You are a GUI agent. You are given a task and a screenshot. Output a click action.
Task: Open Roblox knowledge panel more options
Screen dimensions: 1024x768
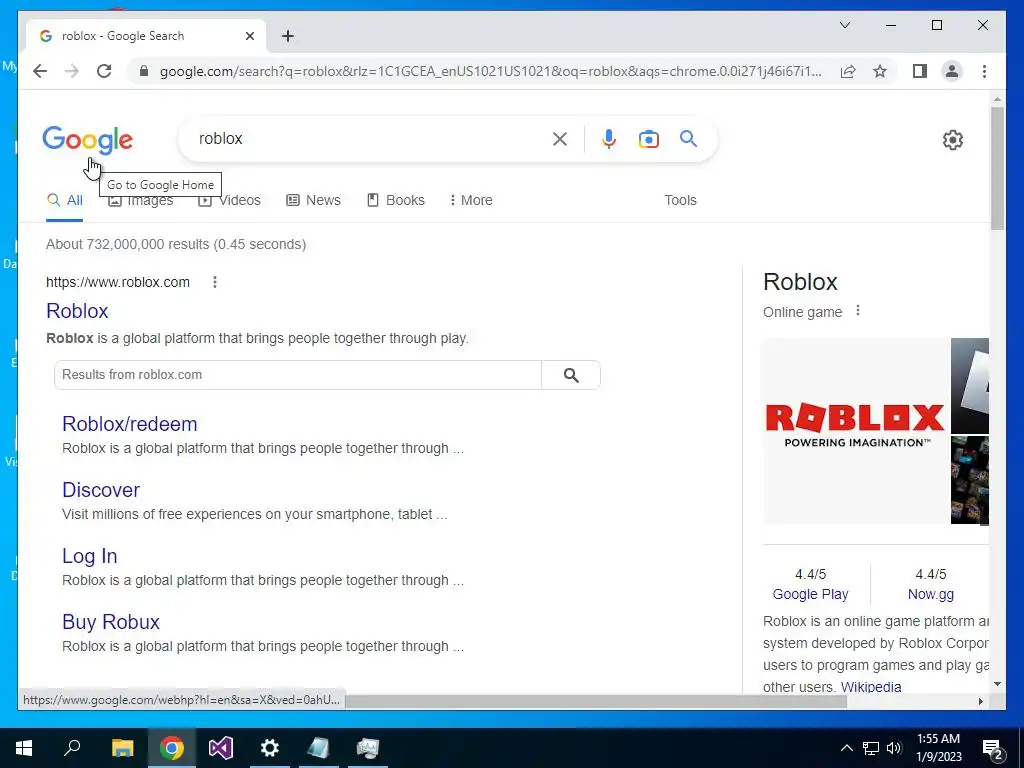coord(858,311)
